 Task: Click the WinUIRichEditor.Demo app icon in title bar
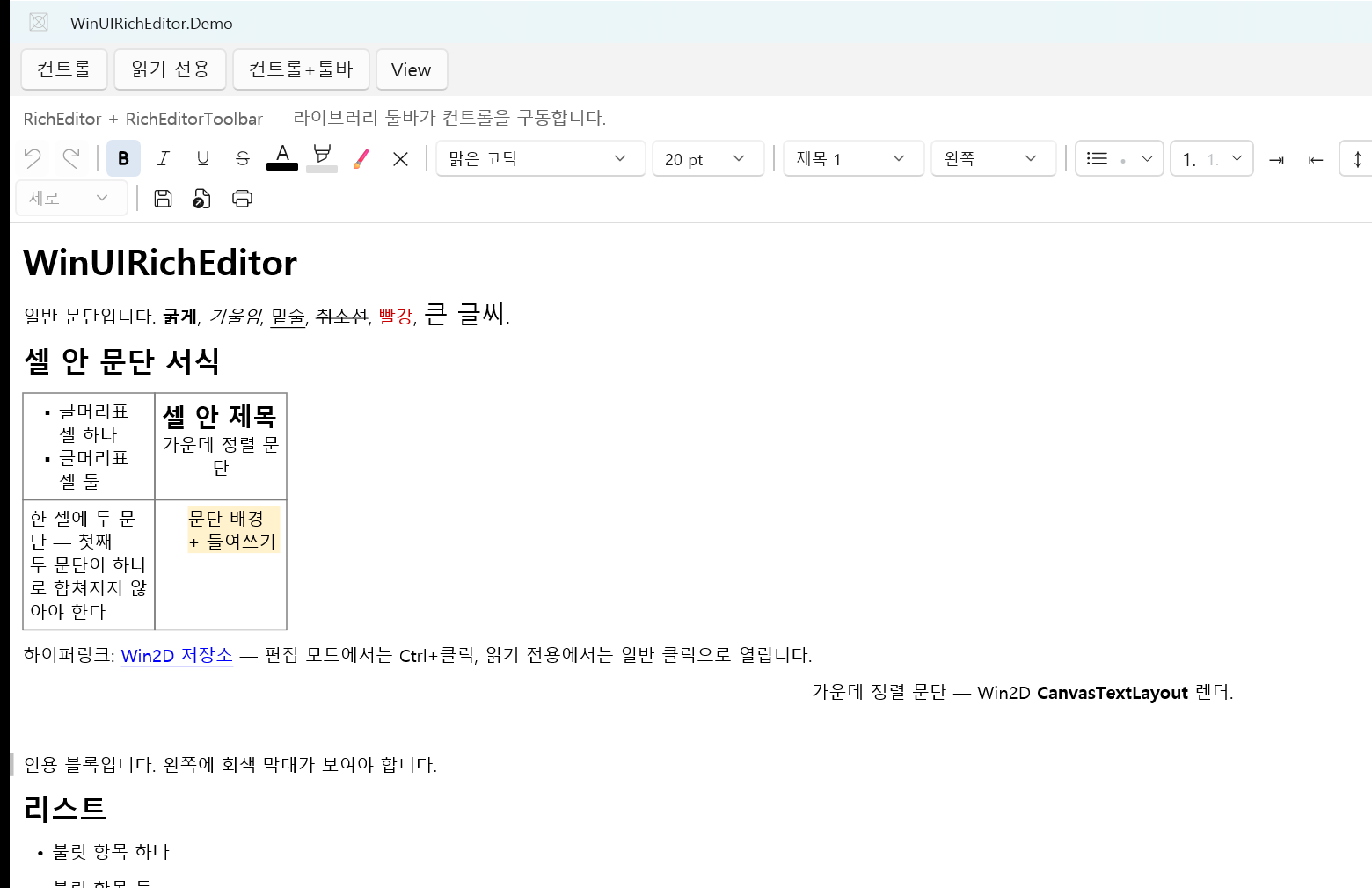pos(39,23)
